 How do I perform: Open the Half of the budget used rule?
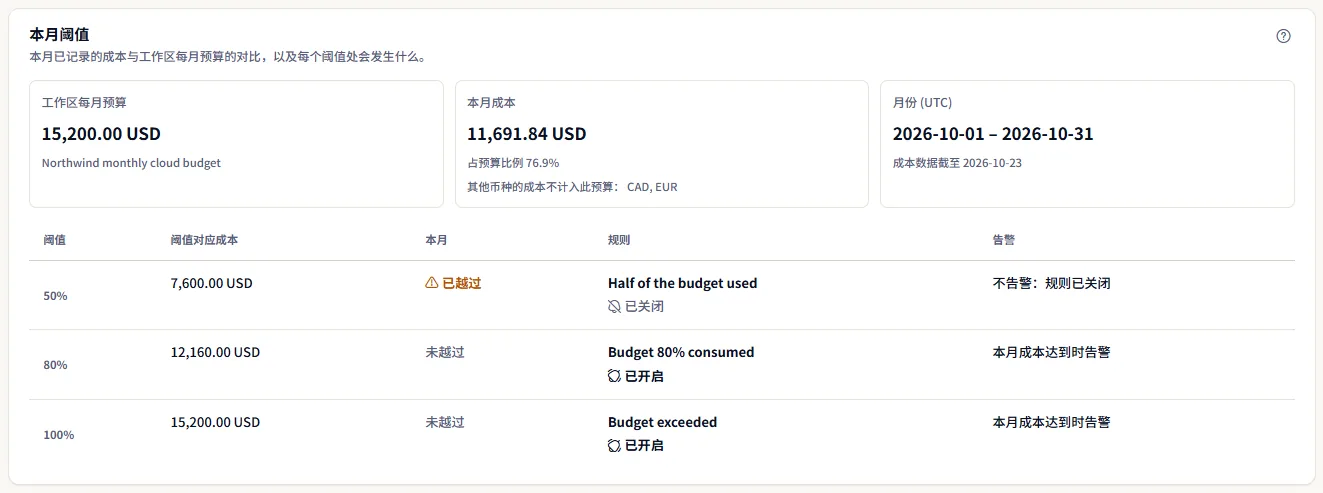point(682,283)
